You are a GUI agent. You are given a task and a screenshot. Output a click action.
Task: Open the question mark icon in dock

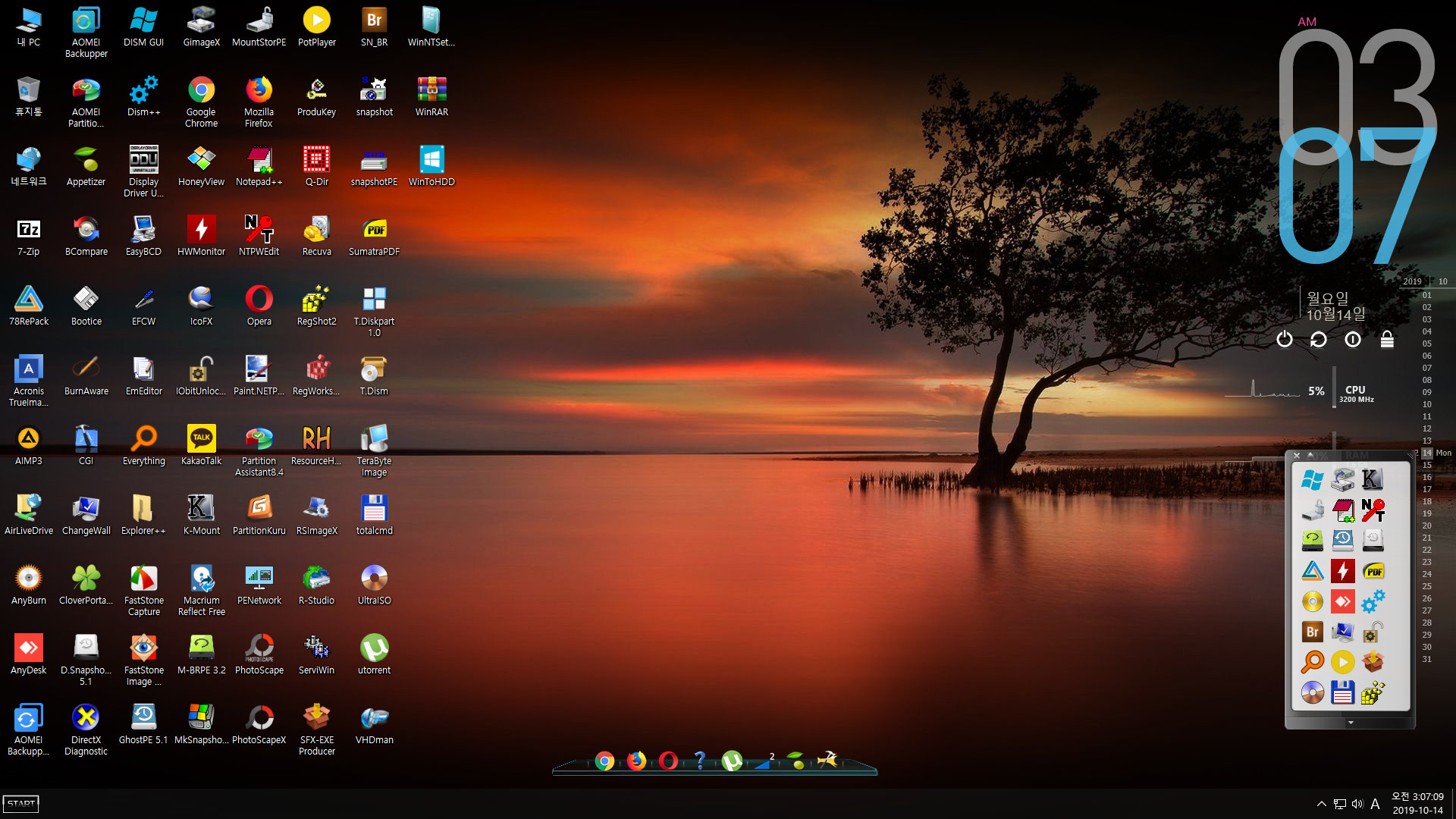(x=700, y=761)
